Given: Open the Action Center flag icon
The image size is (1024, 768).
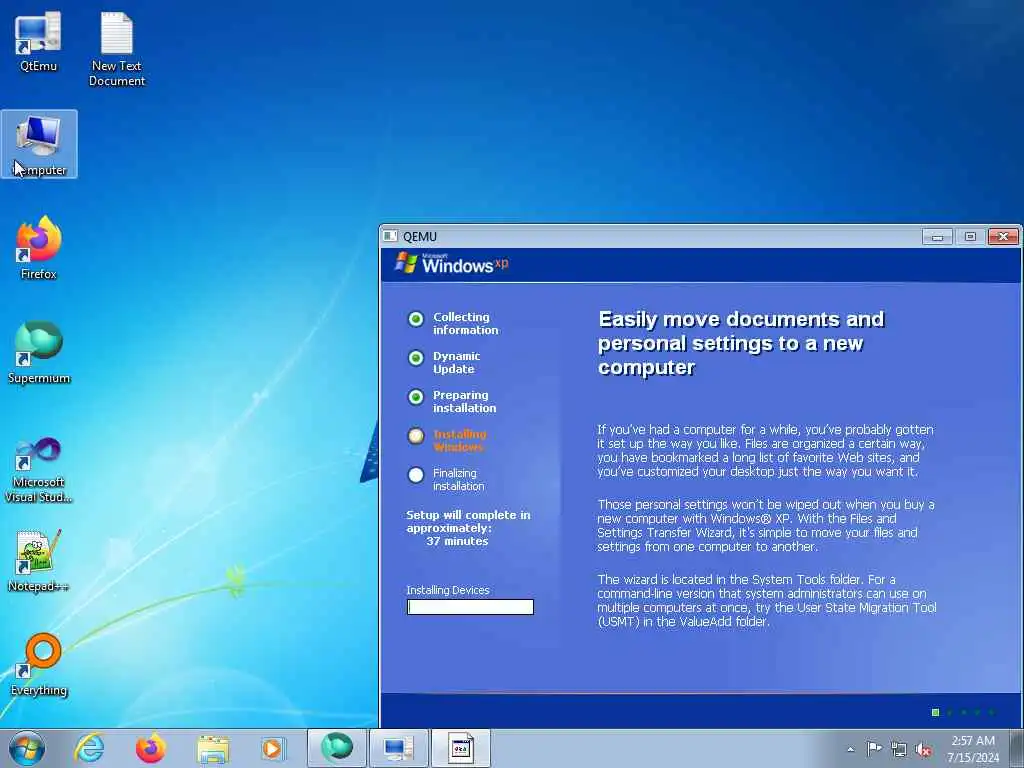Looking at the screenshot, I should coord(874,748).
